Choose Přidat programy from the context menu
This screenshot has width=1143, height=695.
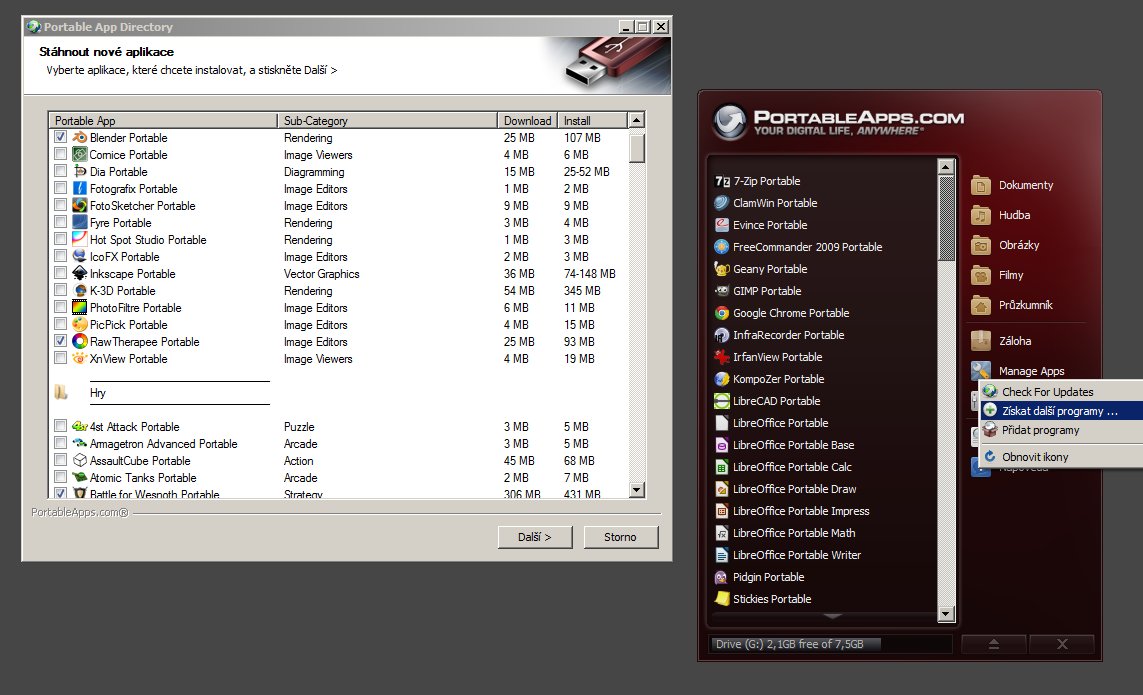pos(1040,430)
